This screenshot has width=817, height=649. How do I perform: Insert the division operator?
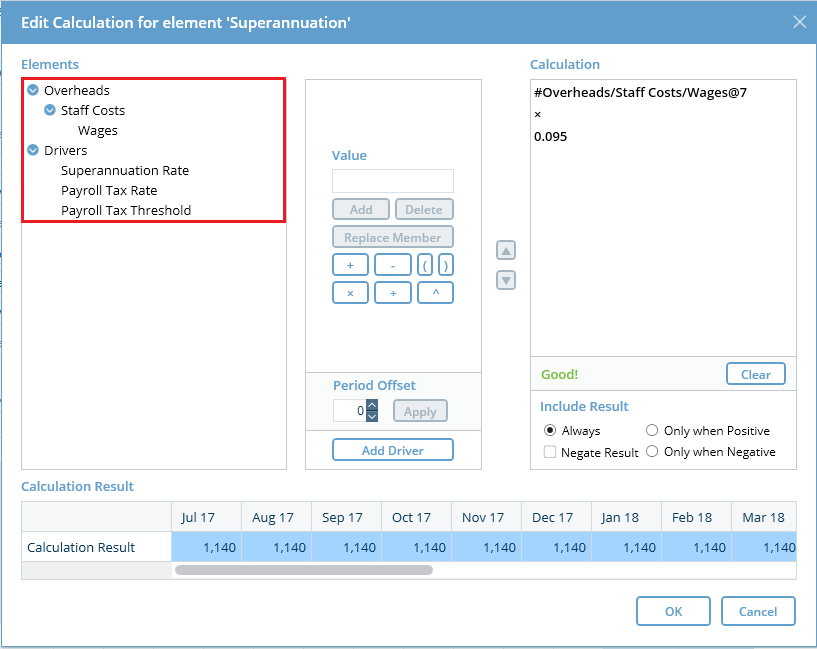[392, 293]
